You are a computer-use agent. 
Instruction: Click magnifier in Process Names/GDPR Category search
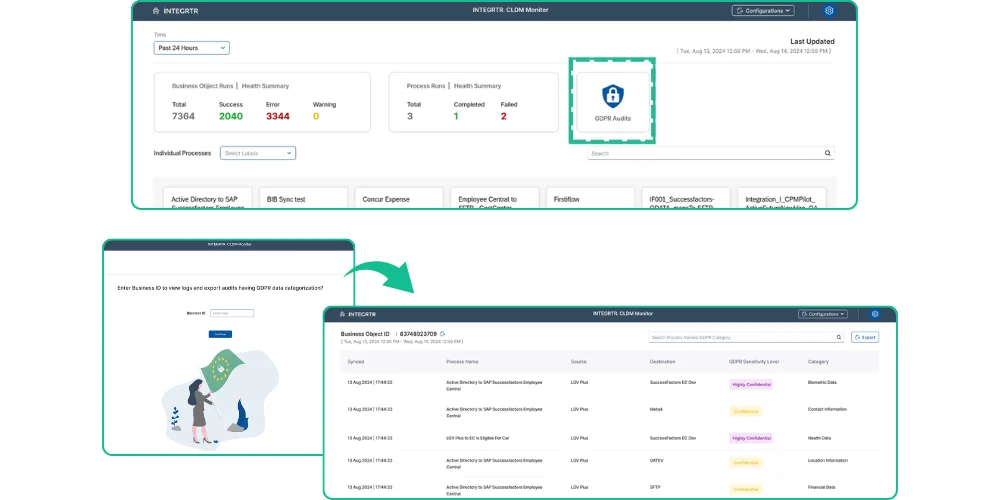[839, 337]
